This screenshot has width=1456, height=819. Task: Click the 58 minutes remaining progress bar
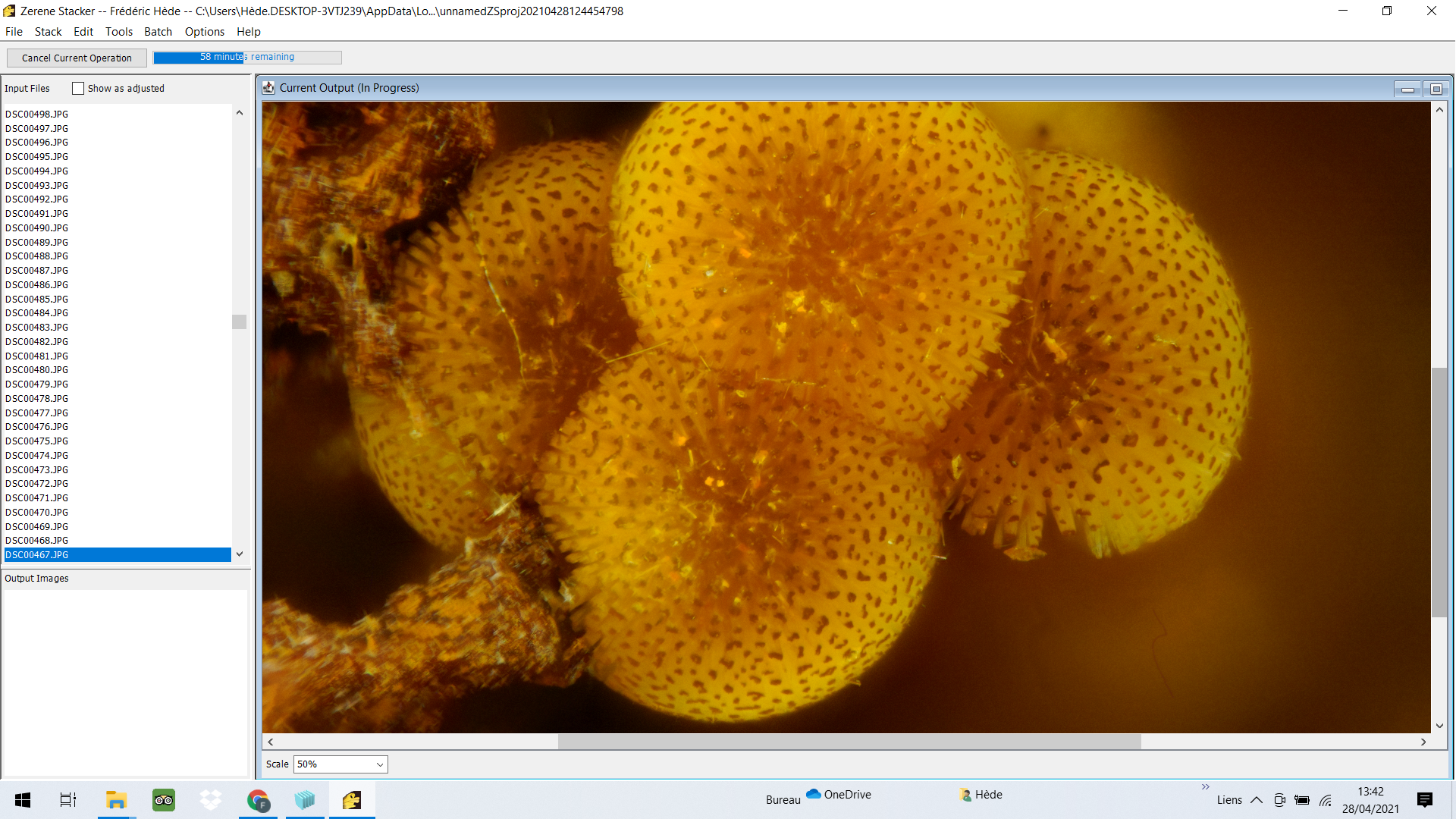tap(247, 57)
